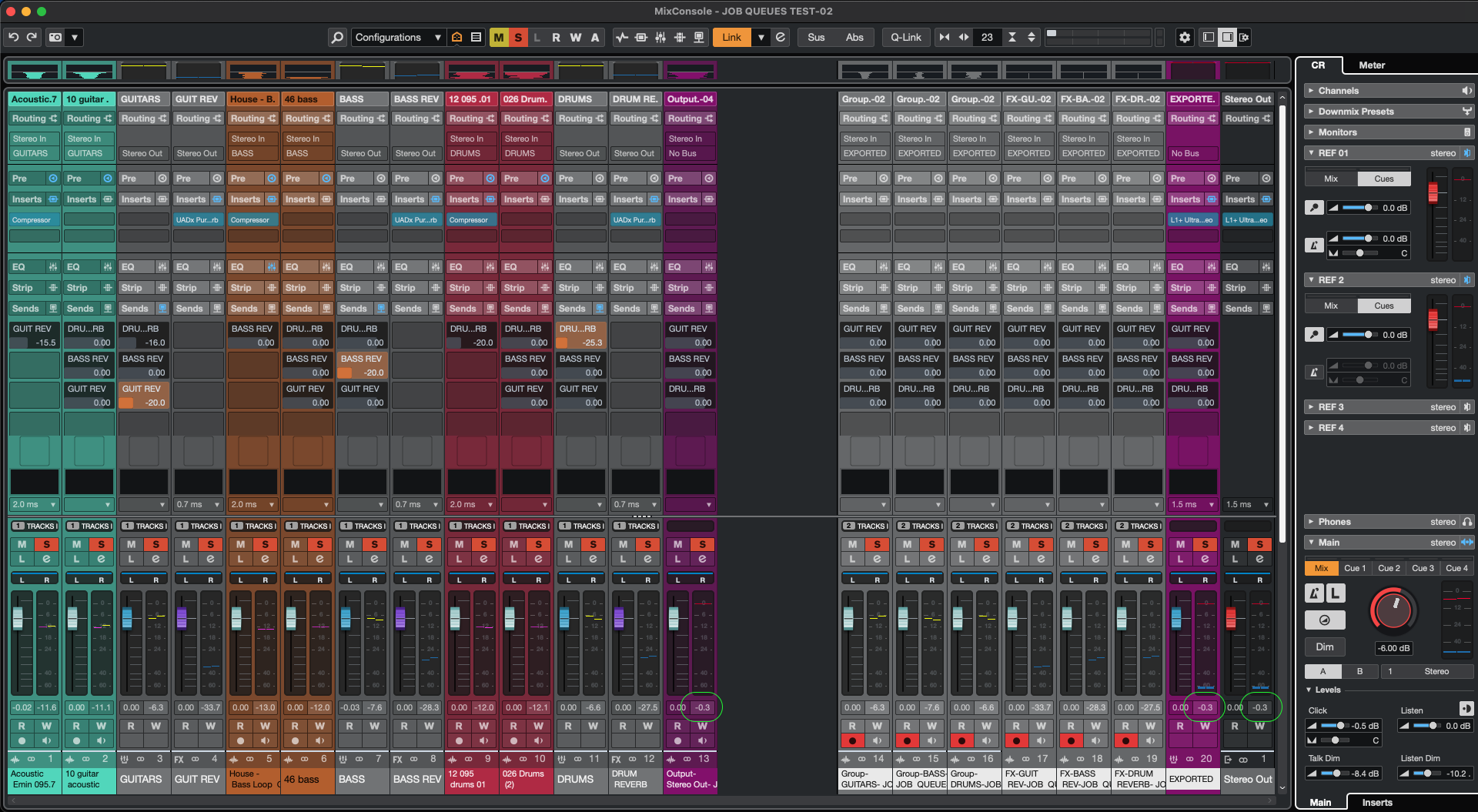Screen dimensions: 1478x812
Task: Click the camera snapshot icon in toolbar
Action: click(55, 37)
